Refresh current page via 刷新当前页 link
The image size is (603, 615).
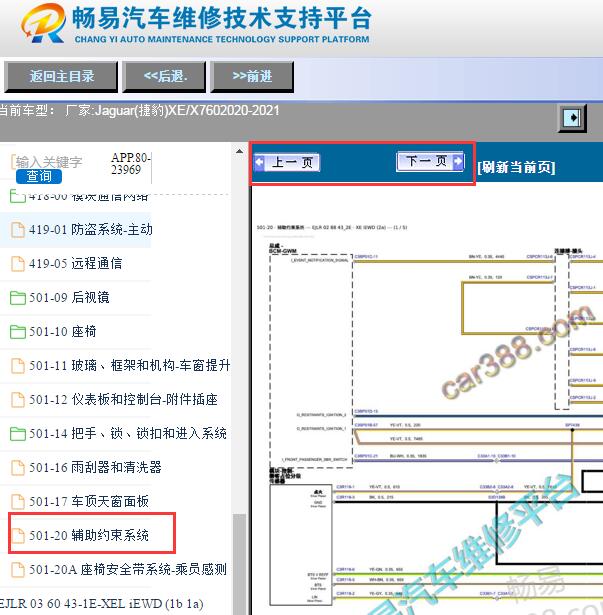(516, 167)
